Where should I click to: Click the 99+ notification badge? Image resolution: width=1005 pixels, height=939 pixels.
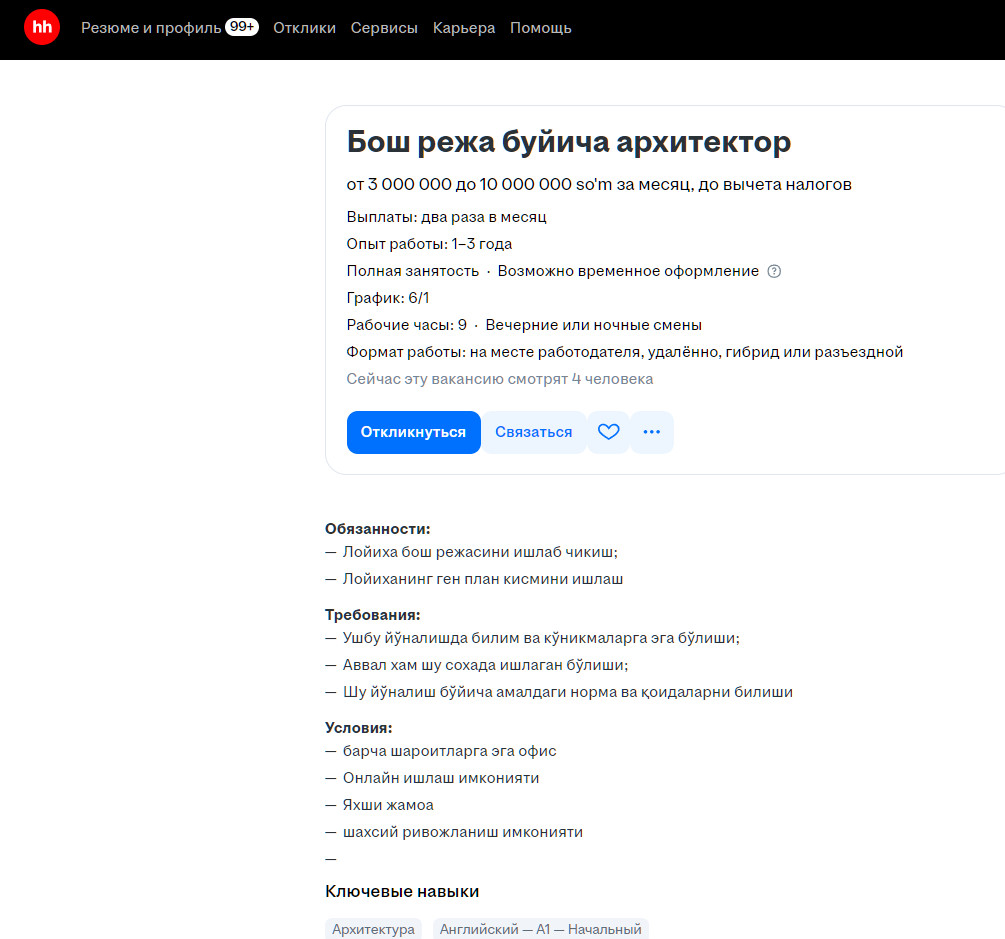(x=242, y=27)
